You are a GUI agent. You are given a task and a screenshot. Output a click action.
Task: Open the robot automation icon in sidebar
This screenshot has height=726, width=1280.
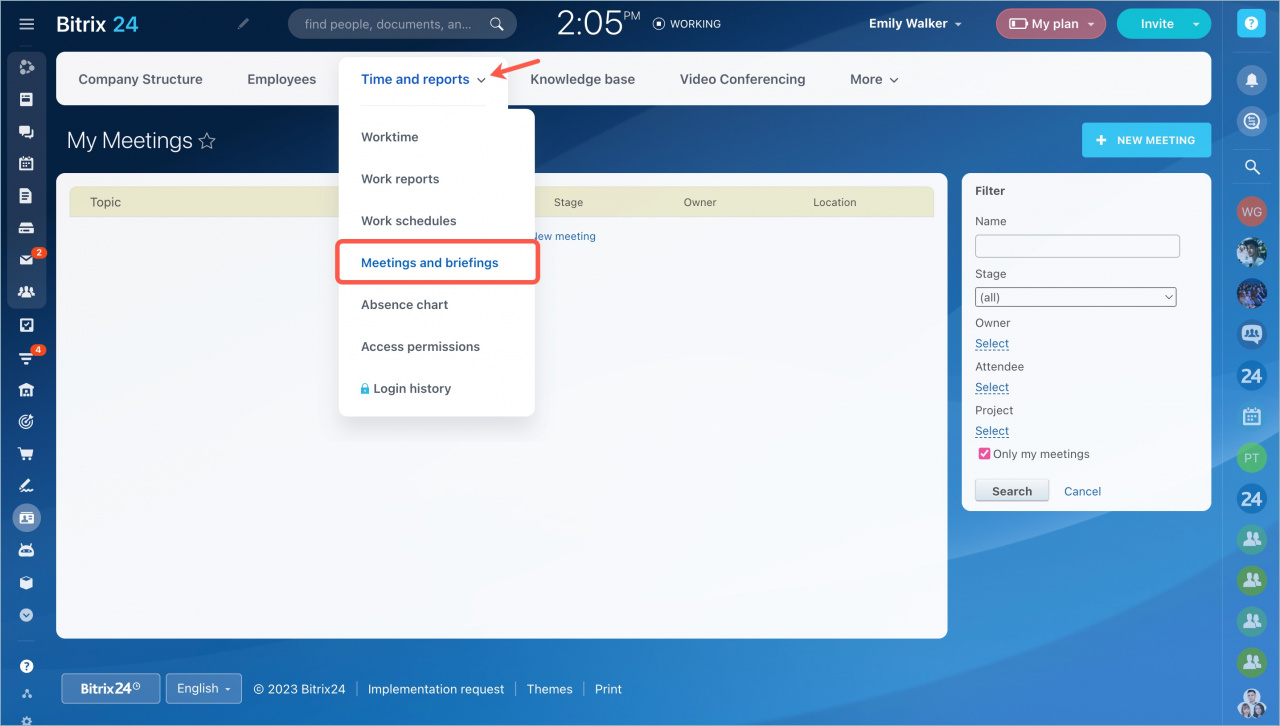27,550
